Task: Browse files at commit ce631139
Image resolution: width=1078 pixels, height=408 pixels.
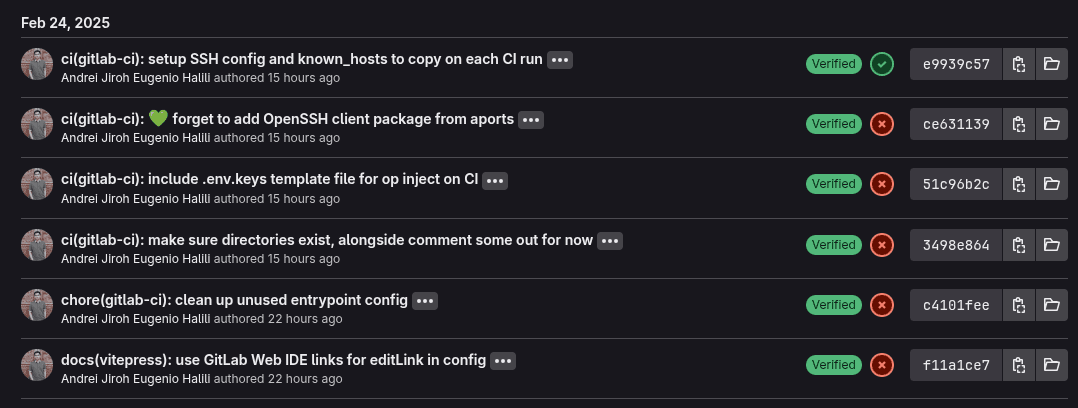Action: click(x=1051, y=125)
